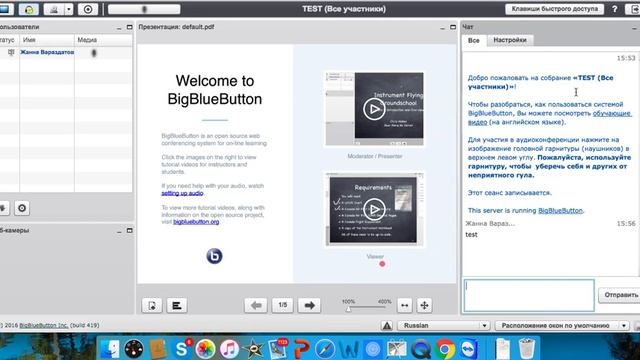The width and height of the screenshot is (640, 360).
Task: Launch Skype from the dock
Action: (x=182, y=349)
